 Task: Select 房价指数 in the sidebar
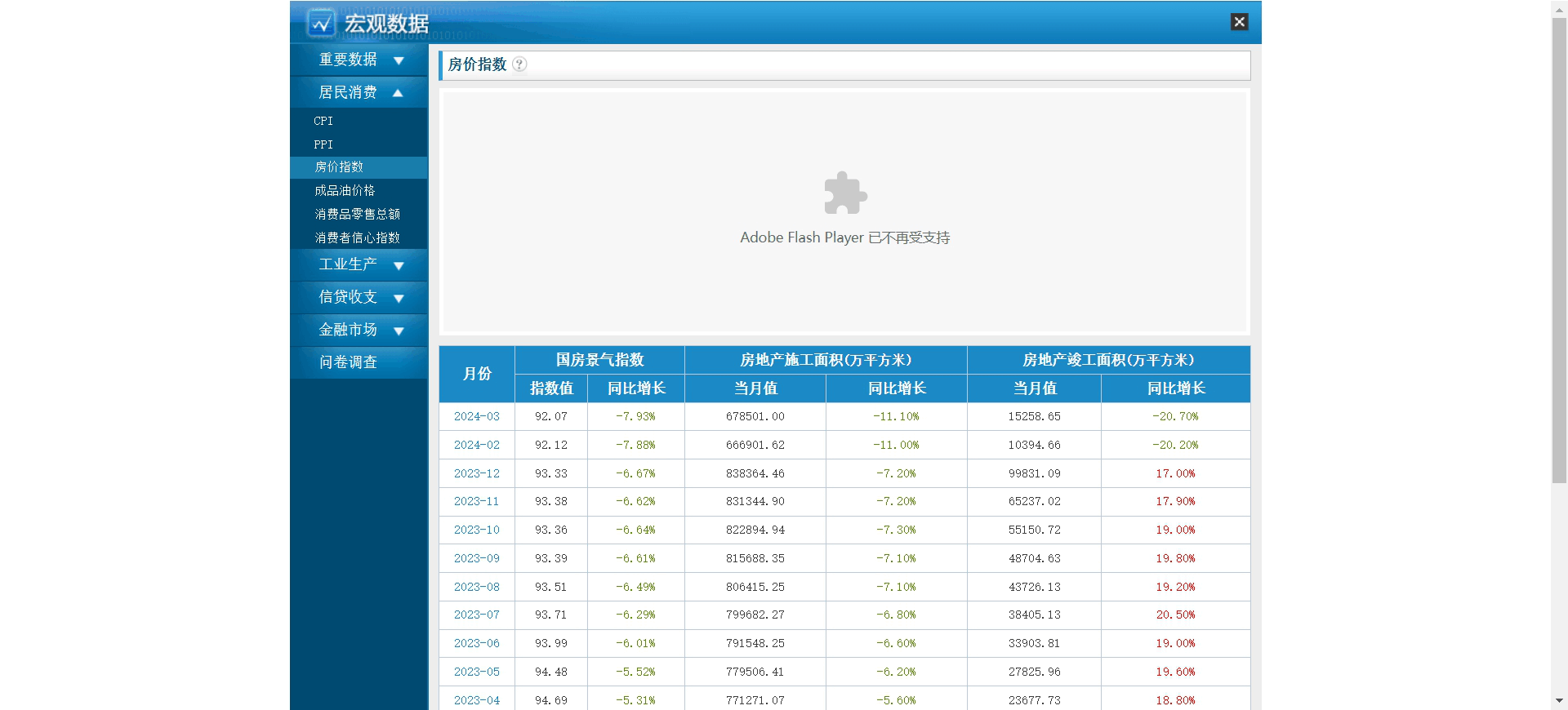(339, 167)
